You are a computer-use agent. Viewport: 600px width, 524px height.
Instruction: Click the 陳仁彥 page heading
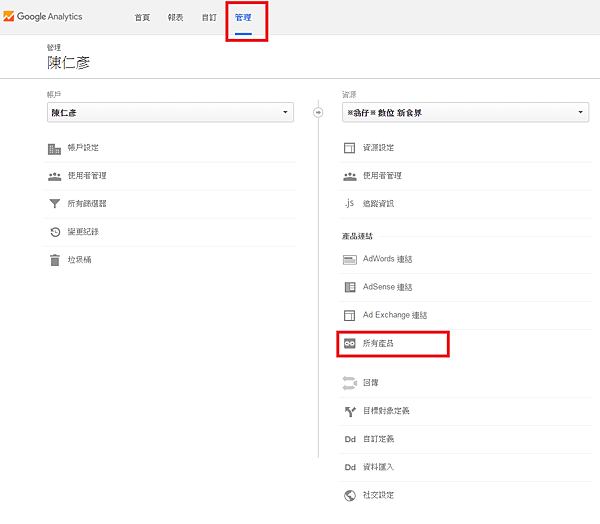point(68,63)
